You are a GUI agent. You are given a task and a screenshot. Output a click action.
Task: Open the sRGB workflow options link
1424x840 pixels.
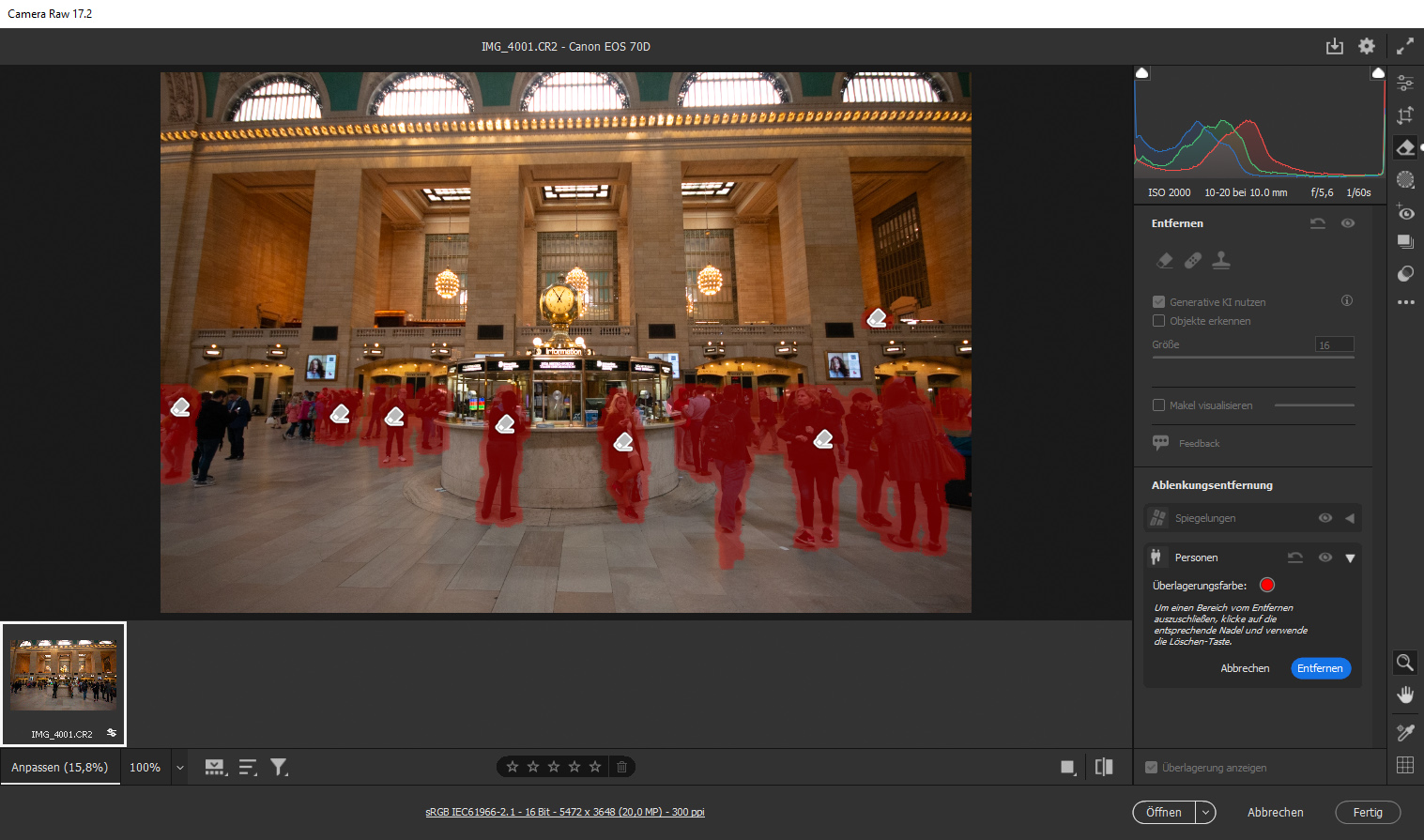(x=565, y=812)
